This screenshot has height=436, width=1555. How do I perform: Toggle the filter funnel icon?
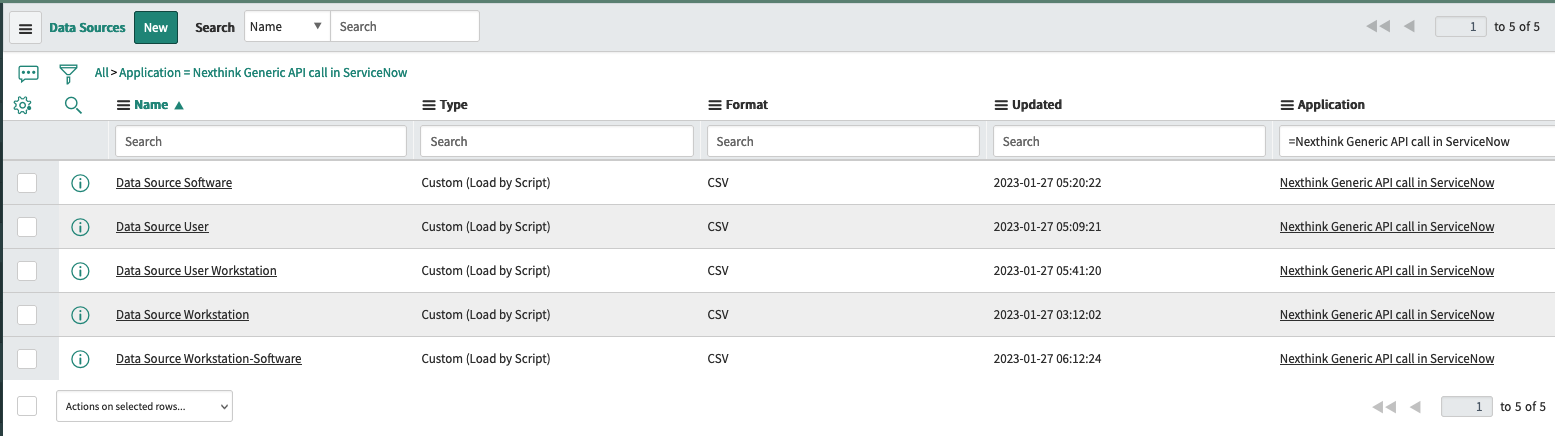[68, 73]
